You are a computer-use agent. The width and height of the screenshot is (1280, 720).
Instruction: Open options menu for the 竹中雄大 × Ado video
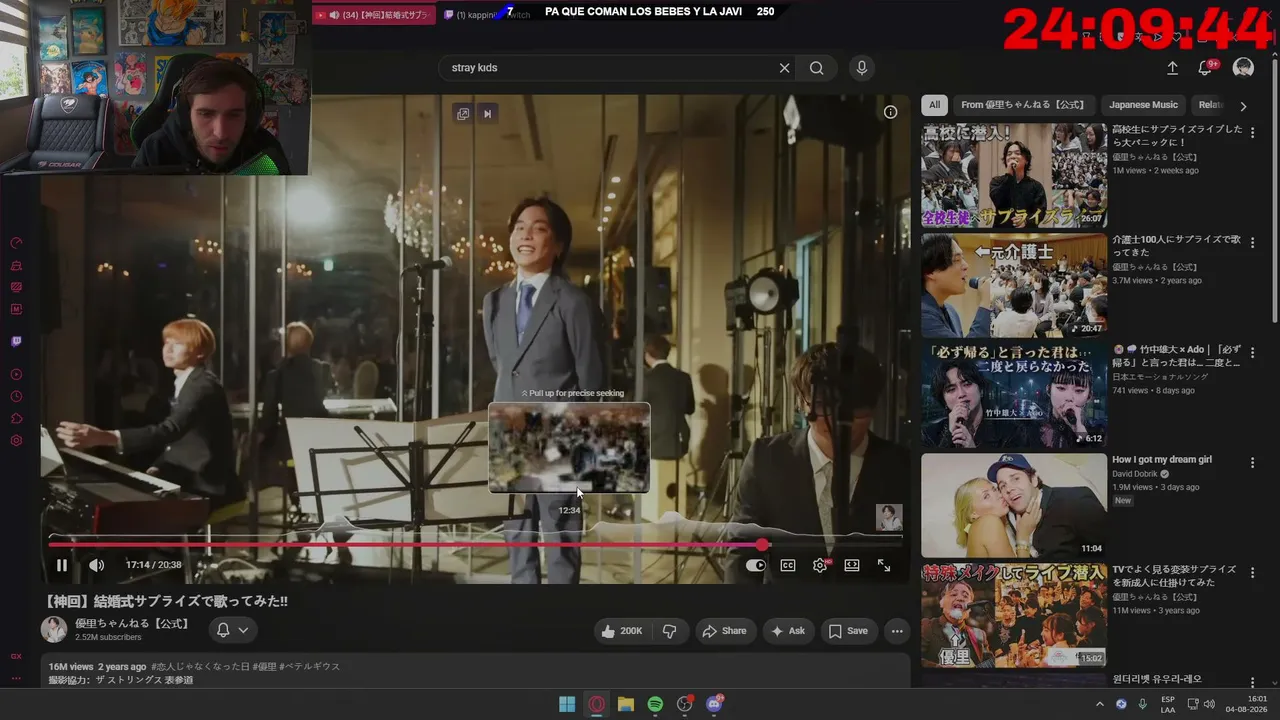[1252, 353]
